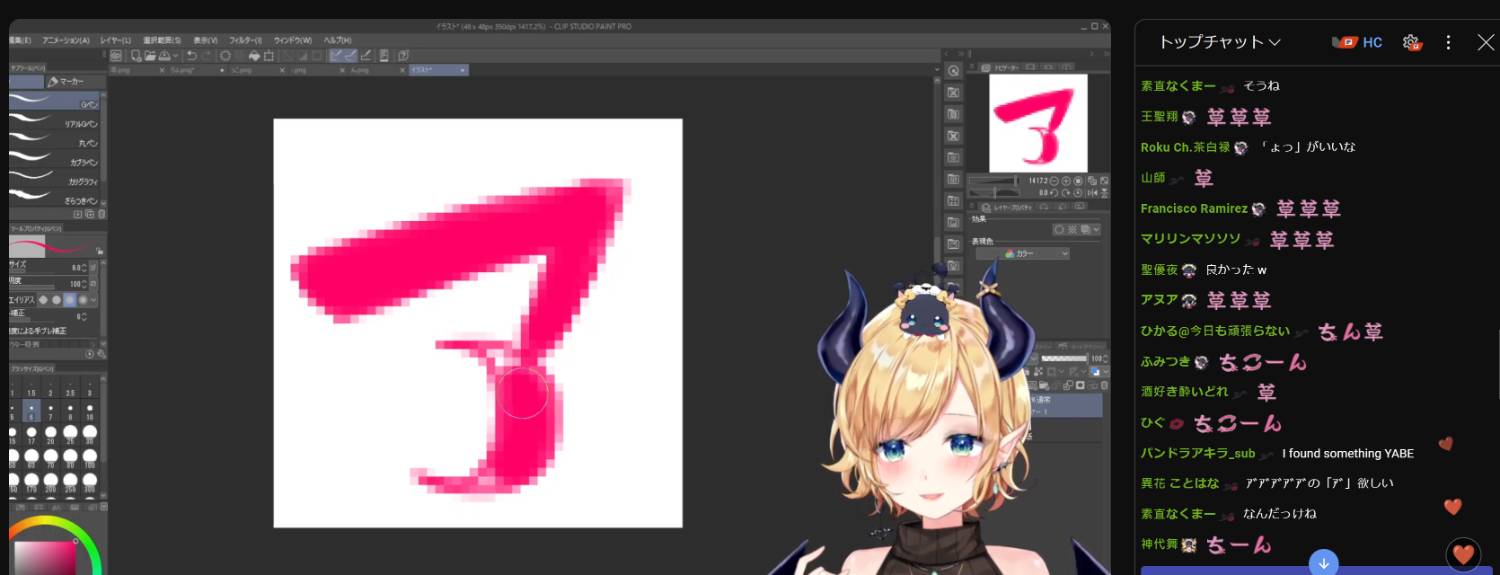The height and width of the screenshot is (575, 1500).
Task: Click the chat settings gear icon
Action: tap(1411, 42)
